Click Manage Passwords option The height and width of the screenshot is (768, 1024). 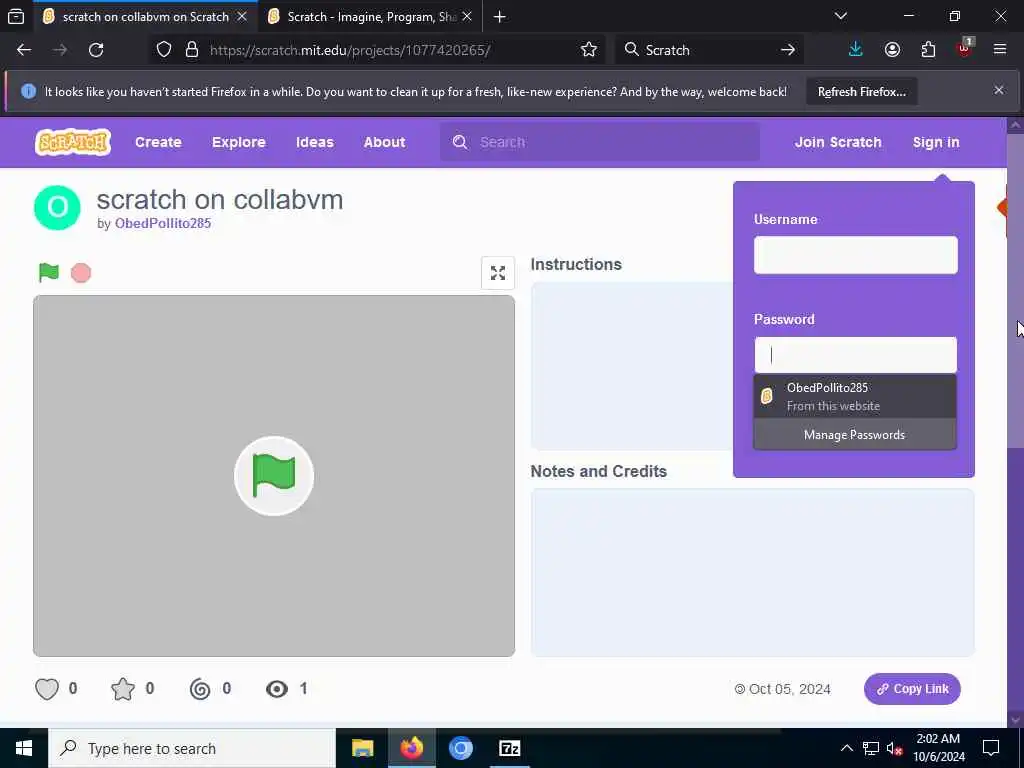855,435
